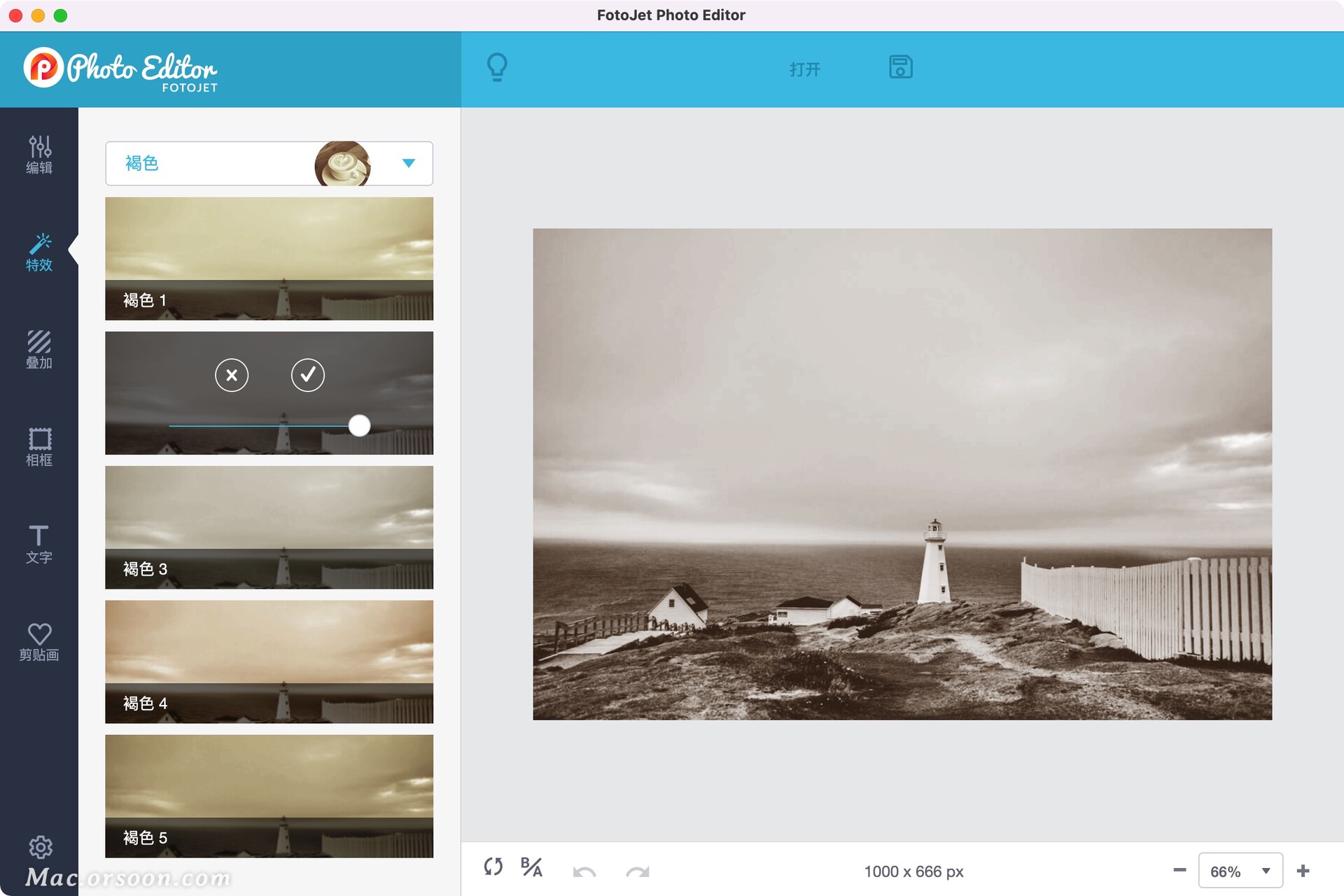Screen dimensions: 1344x896
Task: Toggle the B/A before-after compare icon
Action: pyautogui.click(x=531, y=867)
